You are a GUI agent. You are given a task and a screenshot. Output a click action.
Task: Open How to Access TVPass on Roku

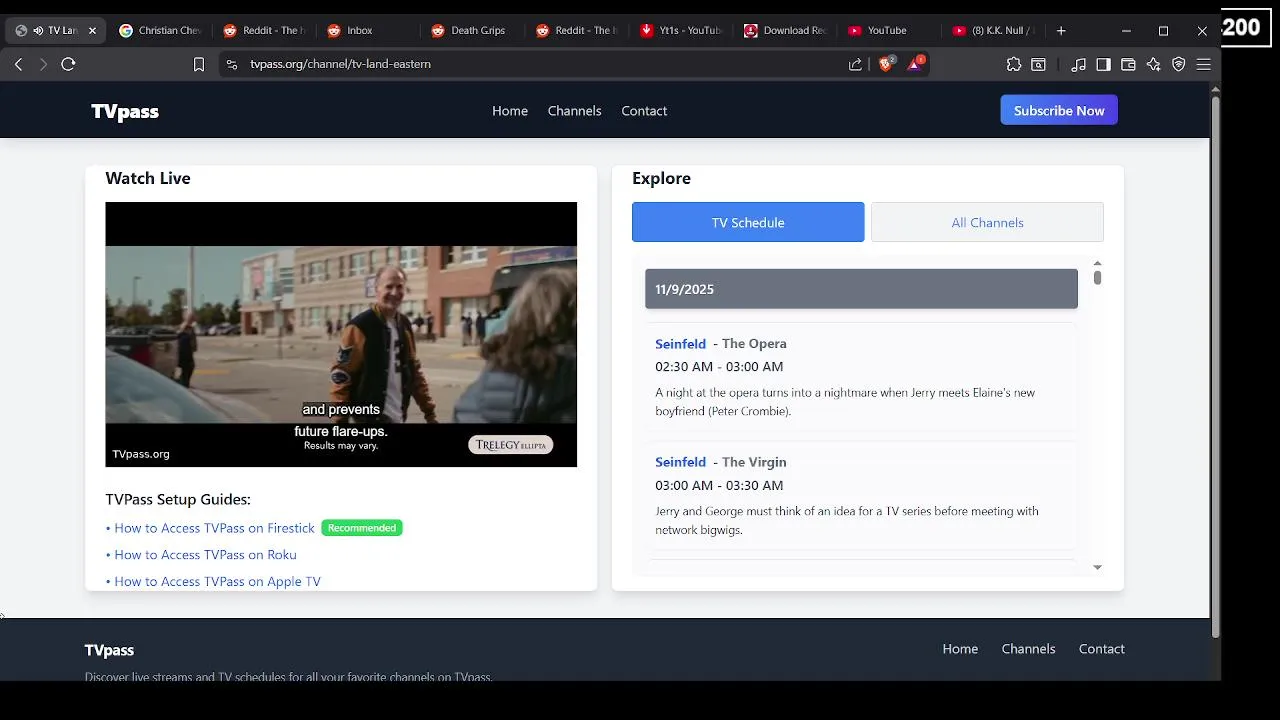205,555
